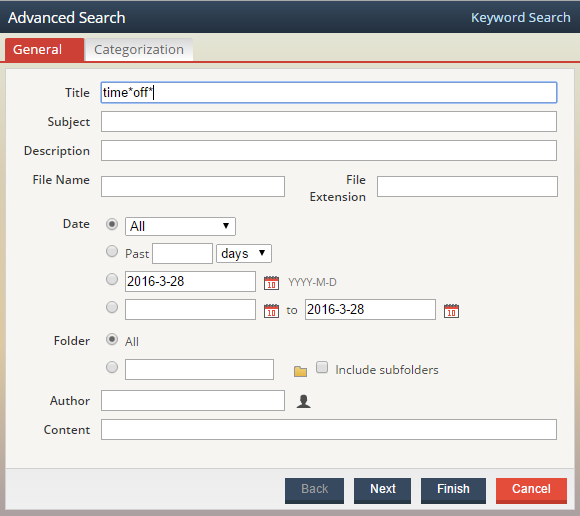Focus the empty range start date field
This screenshot has height=516, width=580.
(x=190, y=310)
